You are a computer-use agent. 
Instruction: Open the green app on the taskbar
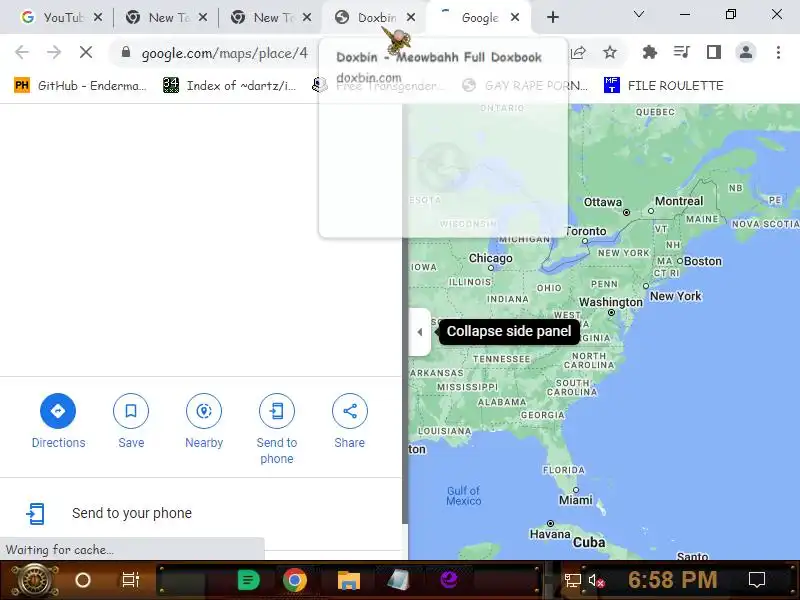[x=248, y=580]
